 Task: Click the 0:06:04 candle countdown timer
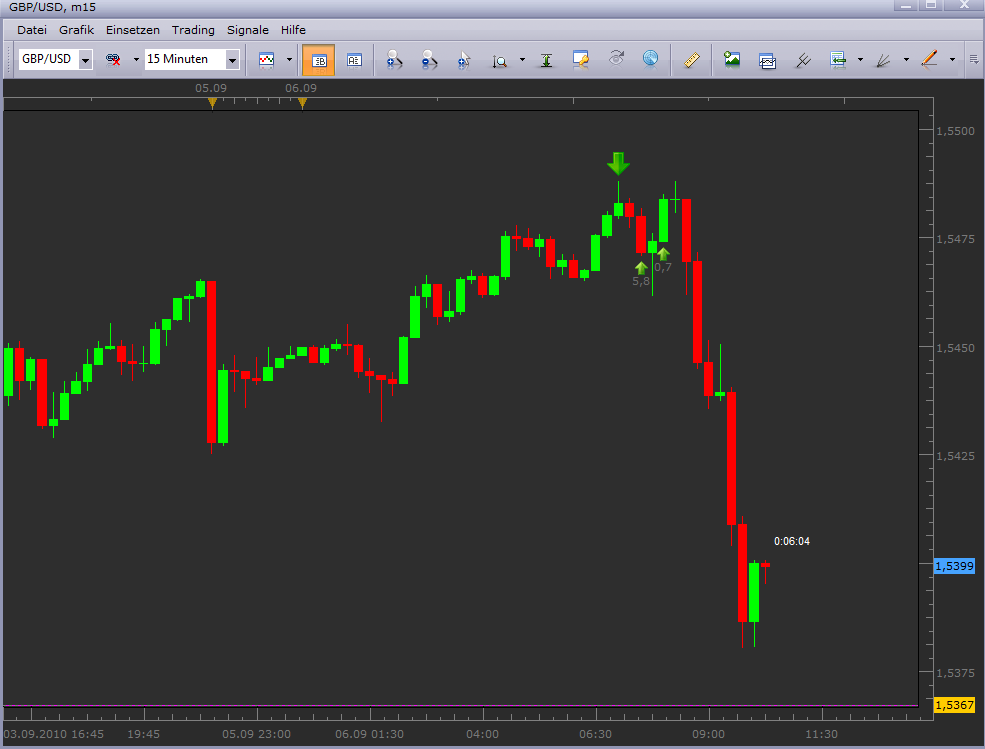[792, 541]
